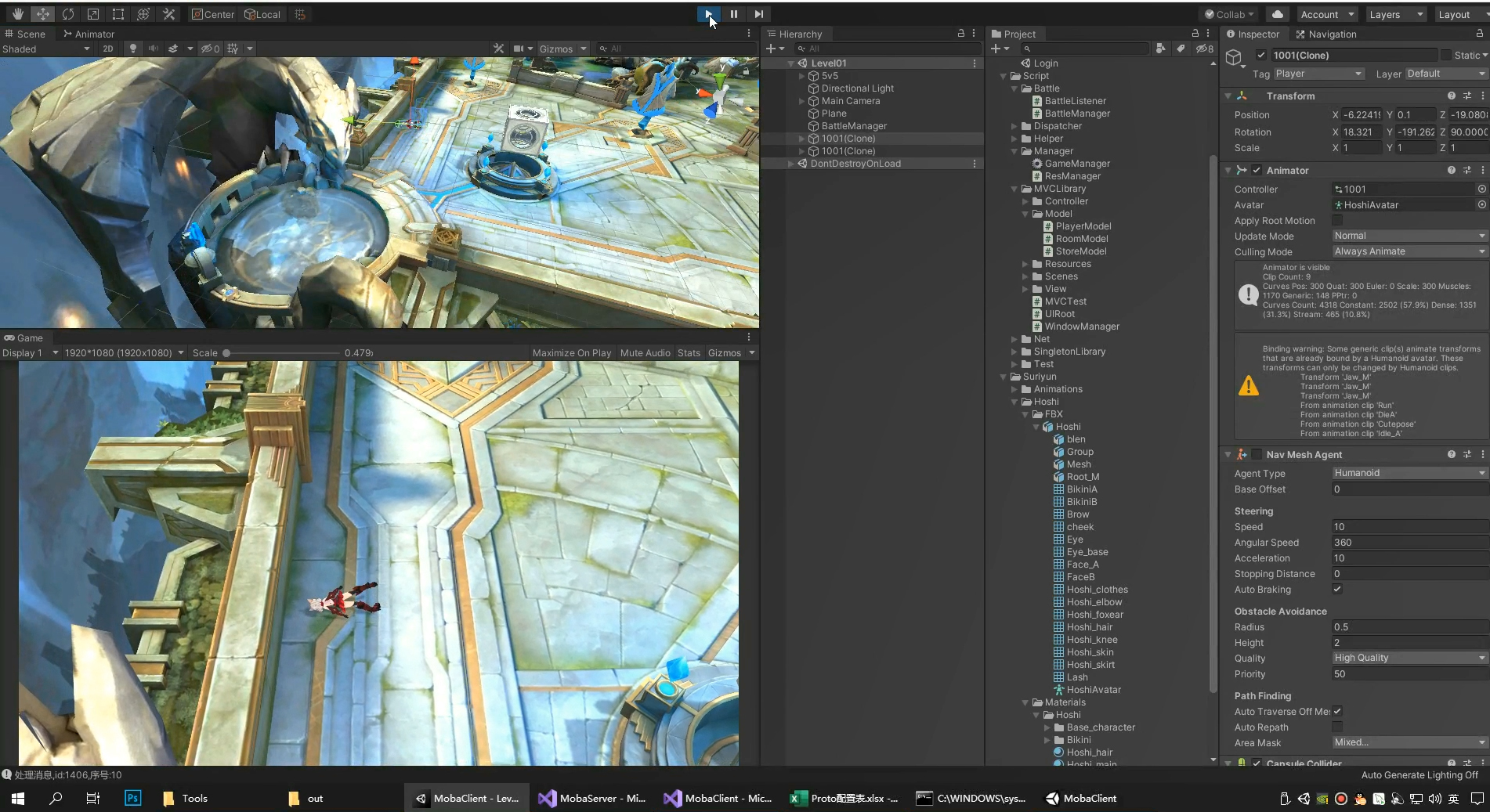
Task: Select the Scale tool
Action: 92,14
